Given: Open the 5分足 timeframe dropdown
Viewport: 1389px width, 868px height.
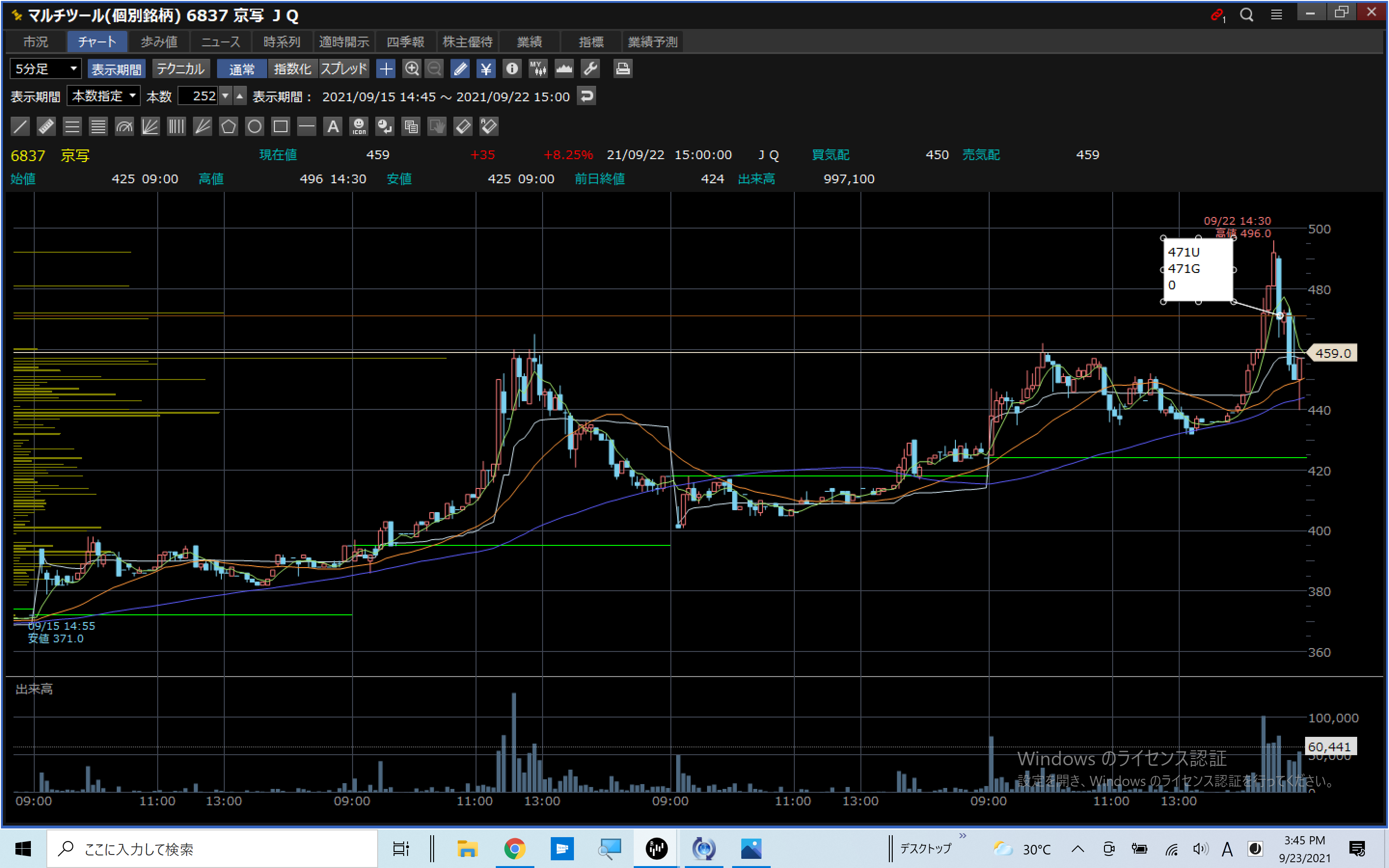Looking at the screenshot, I should (45, 69).
